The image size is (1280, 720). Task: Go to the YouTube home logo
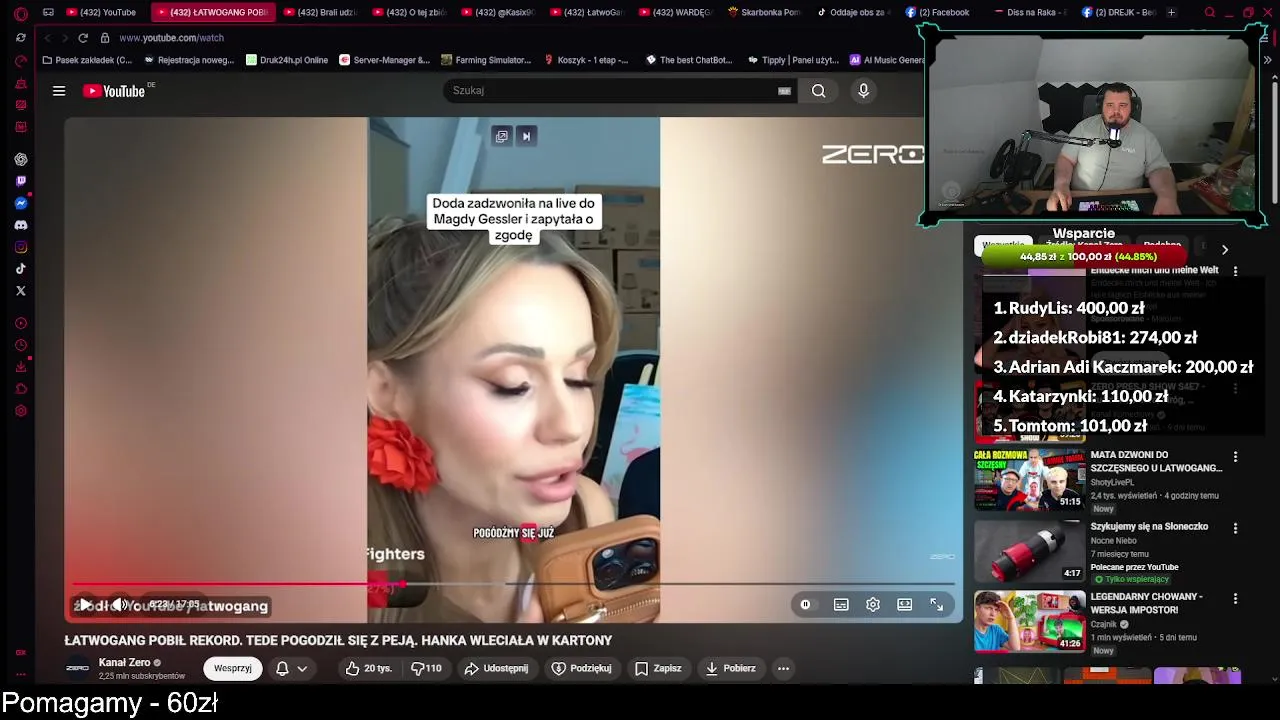114,91
